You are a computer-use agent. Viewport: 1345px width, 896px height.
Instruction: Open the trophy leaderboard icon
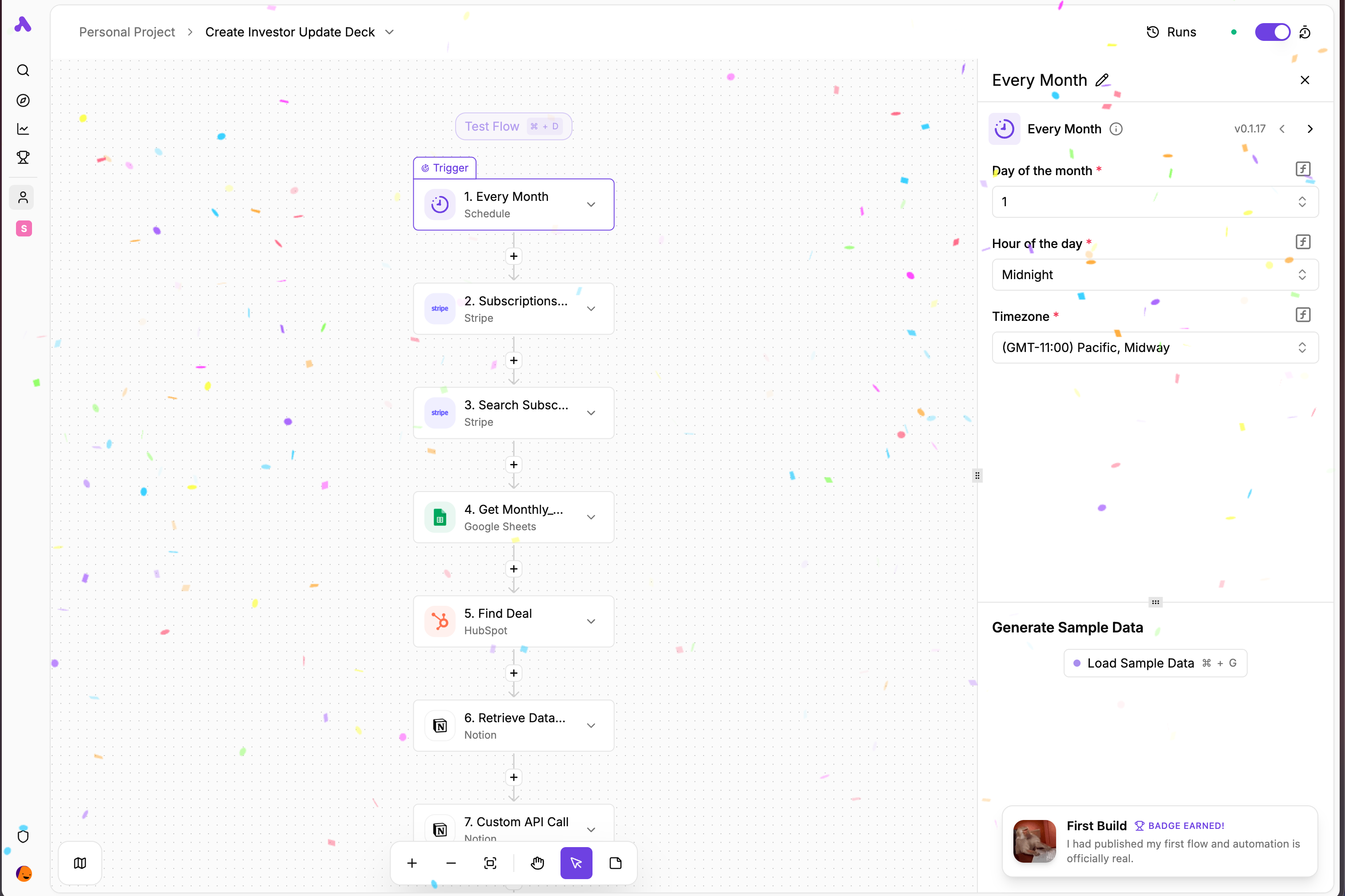(x=23, y=158)
